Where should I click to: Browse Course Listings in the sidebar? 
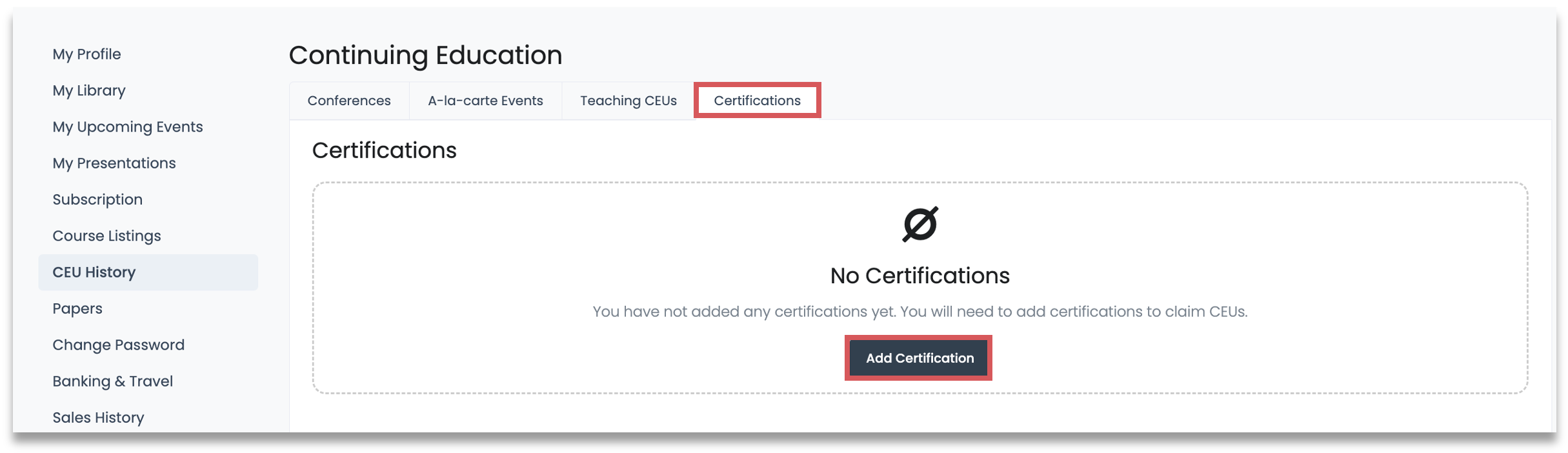coord(107,236)
